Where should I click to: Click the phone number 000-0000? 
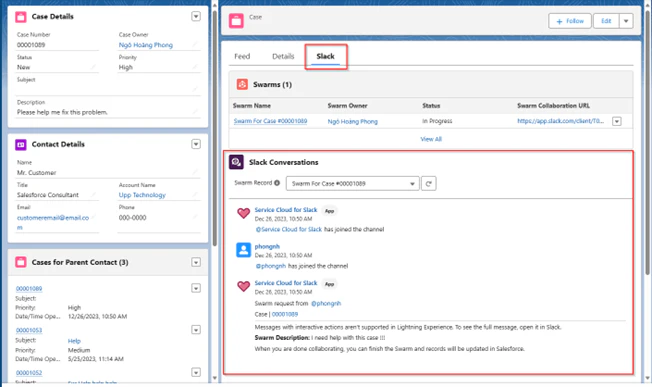[x=132, y=217]
